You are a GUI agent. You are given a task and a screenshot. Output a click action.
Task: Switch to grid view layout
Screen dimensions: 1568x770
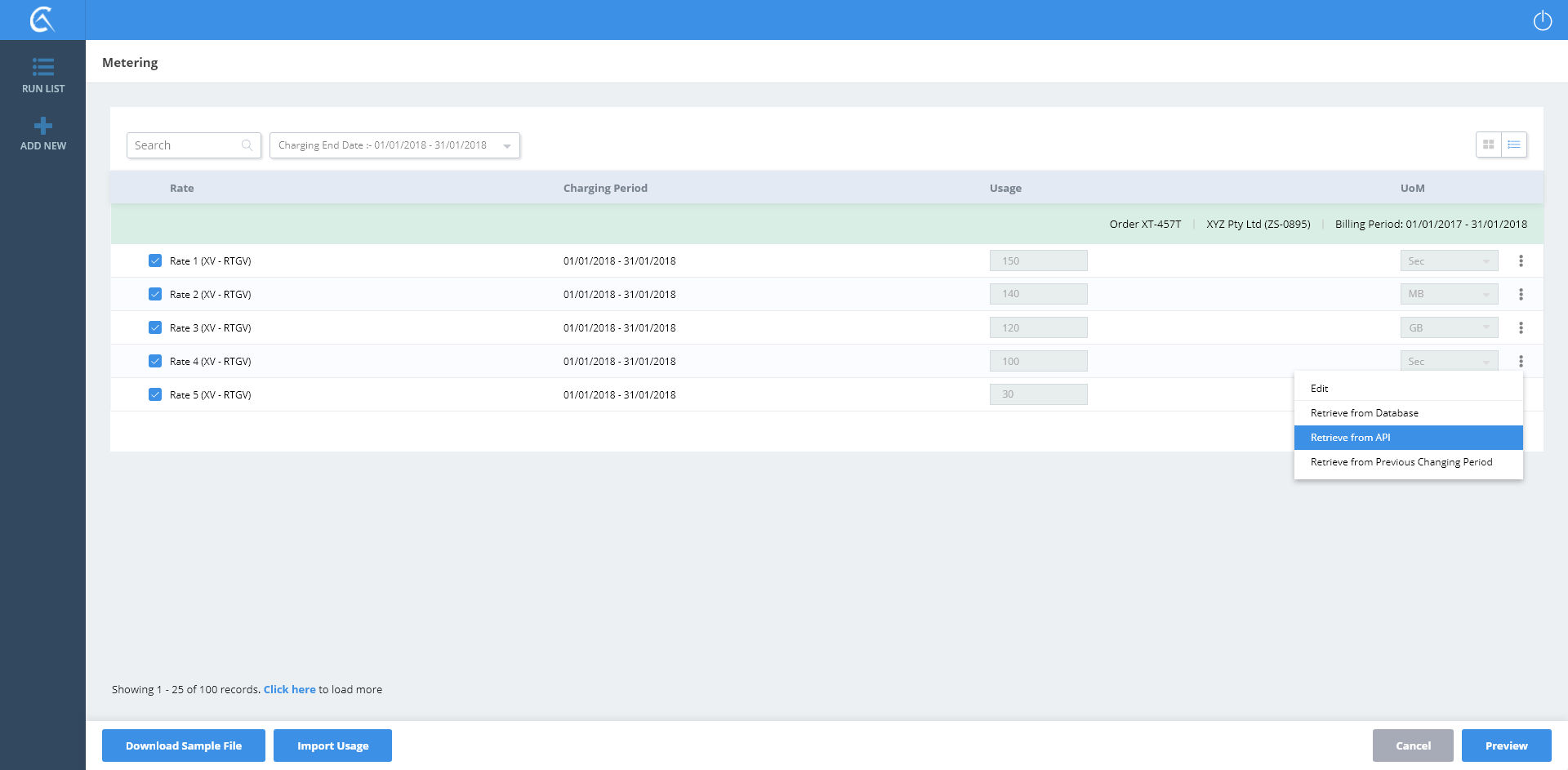pyautogui.click(x=1488, y=145)
